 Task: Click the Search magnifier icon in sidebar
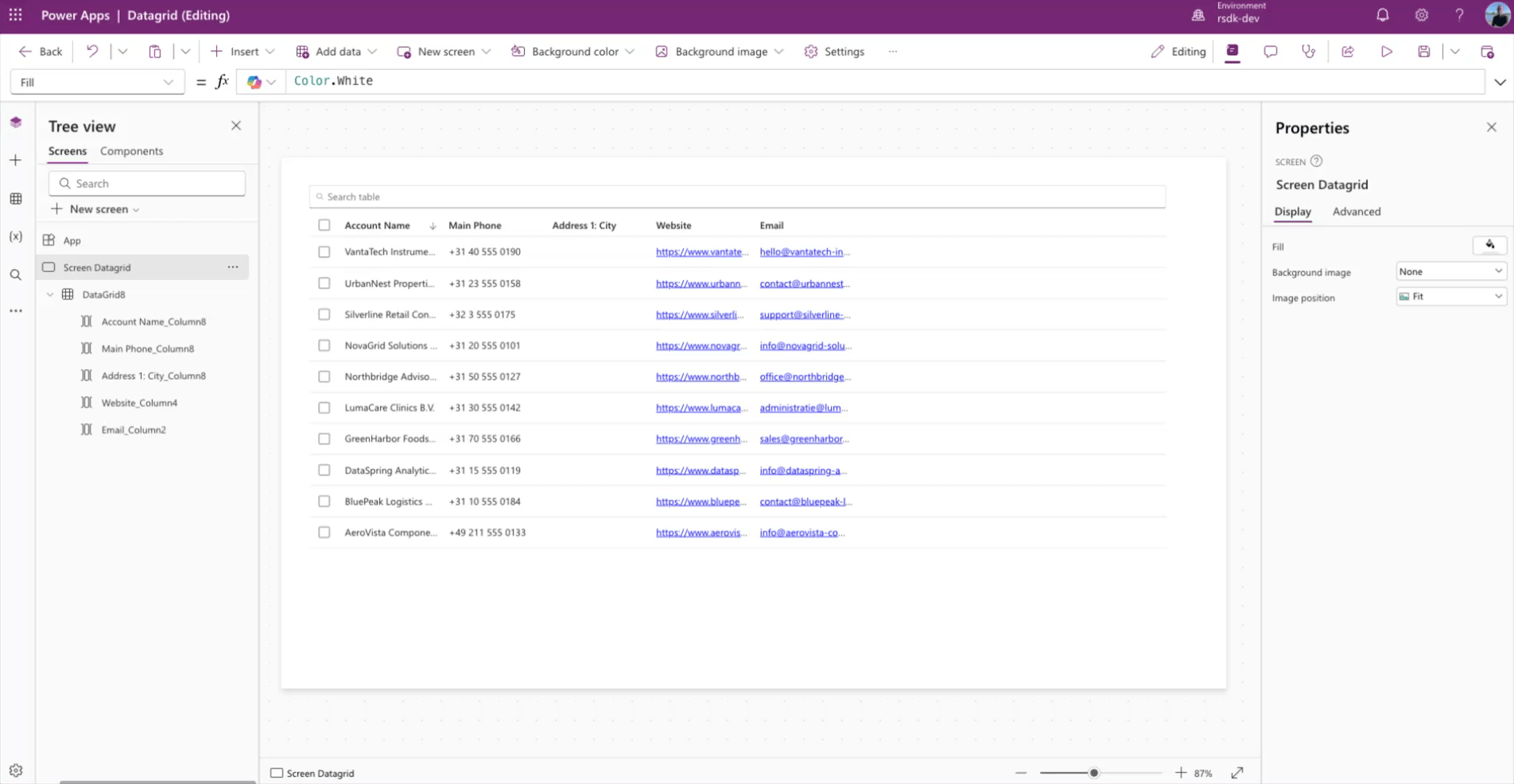coord(16,275)
